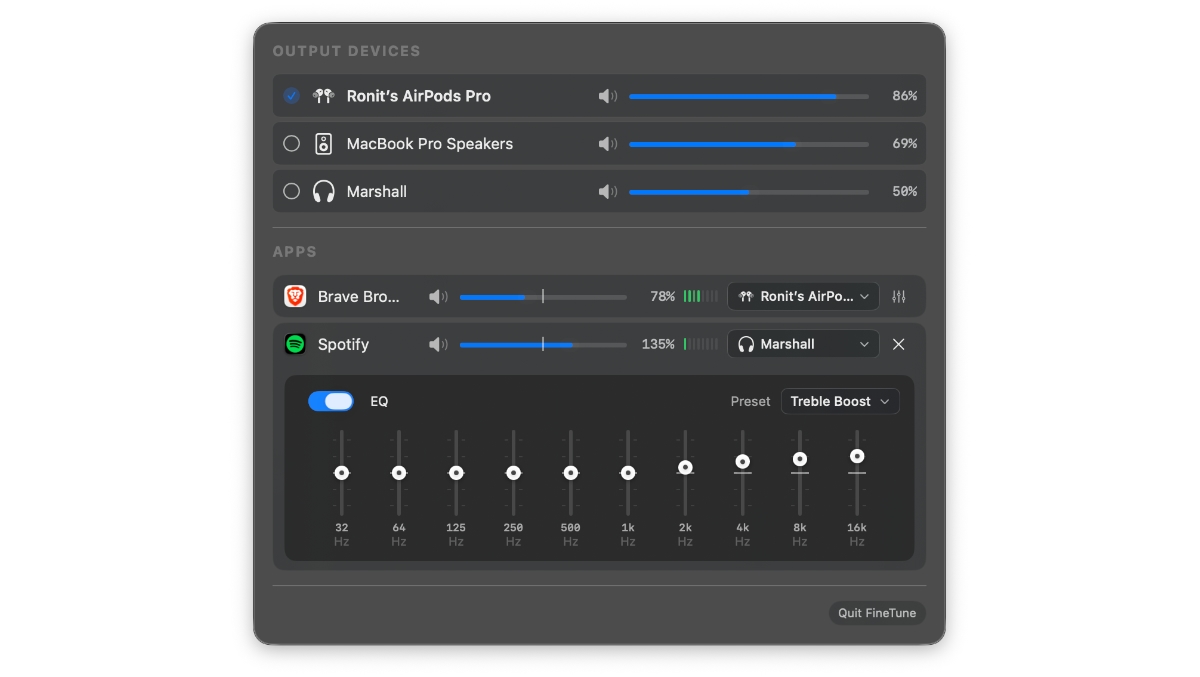Click the 32 Hz EQ band knob
Screen dimensions: 1200x677
342,473
